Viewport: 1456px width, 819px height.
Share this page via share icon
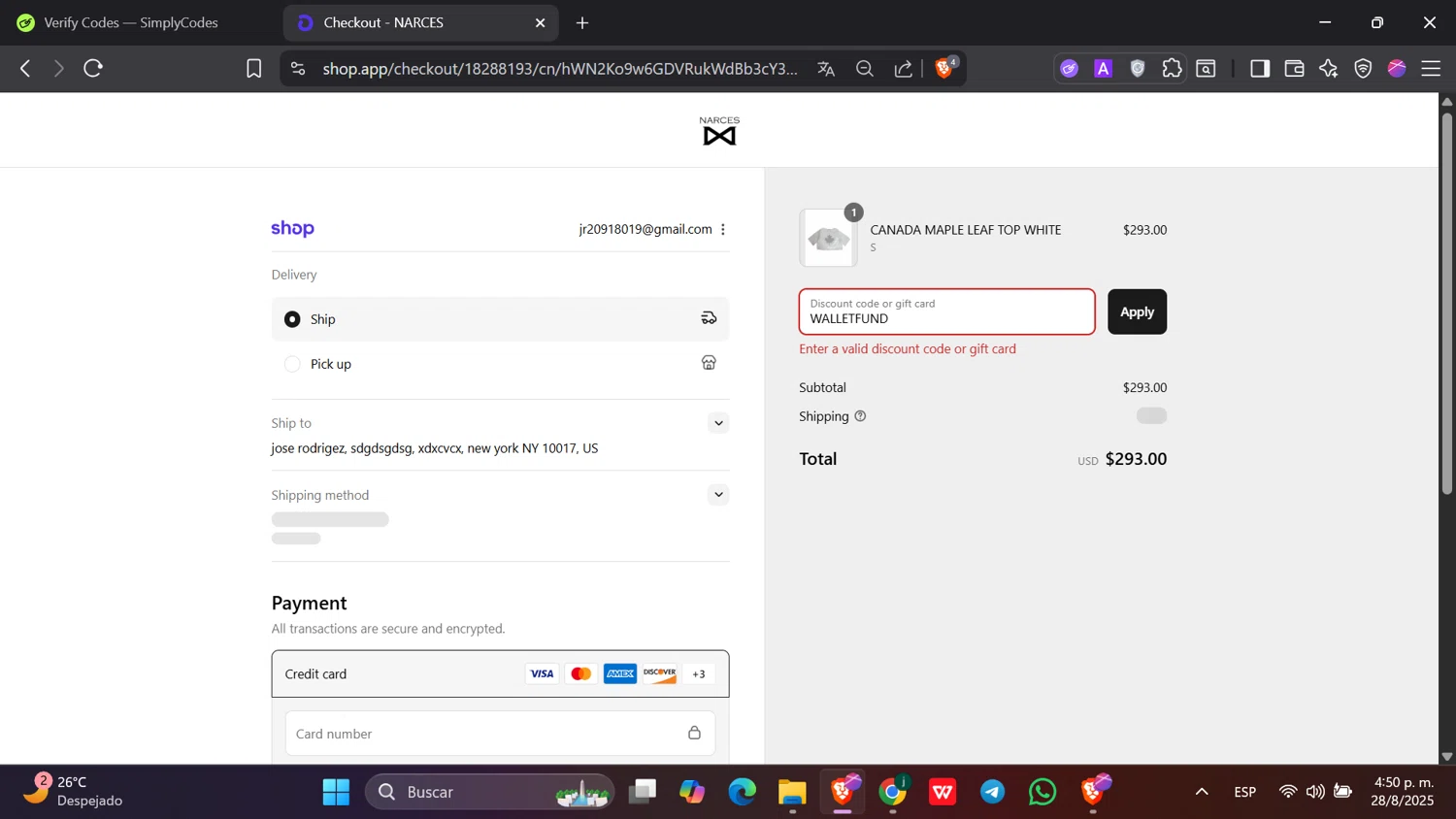pos(904,69)
